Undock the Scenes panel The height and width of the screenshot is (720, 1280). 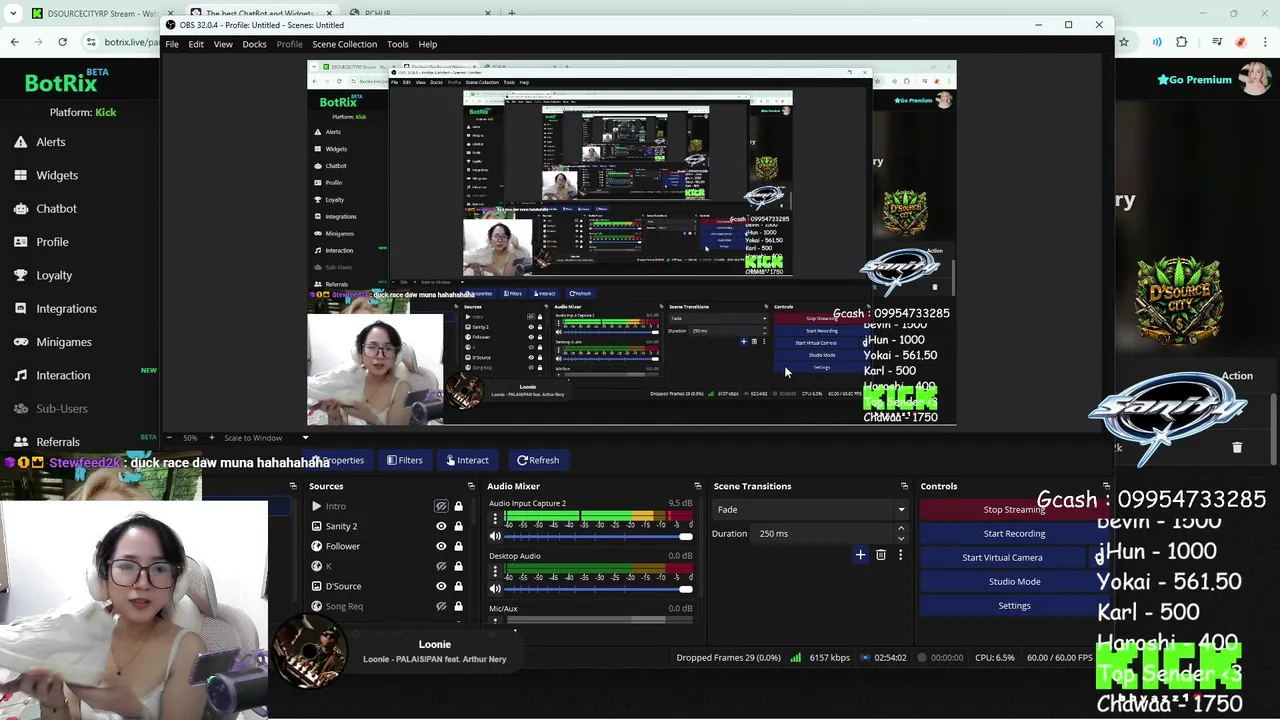coord(293,486)
